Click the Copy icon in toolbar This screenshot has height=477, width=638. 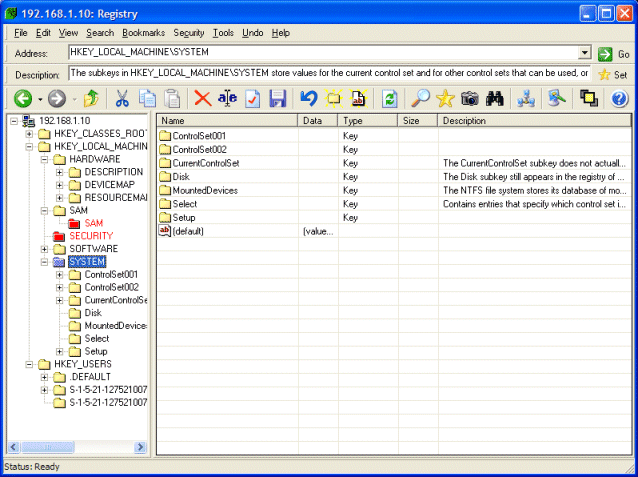point(147,98)
